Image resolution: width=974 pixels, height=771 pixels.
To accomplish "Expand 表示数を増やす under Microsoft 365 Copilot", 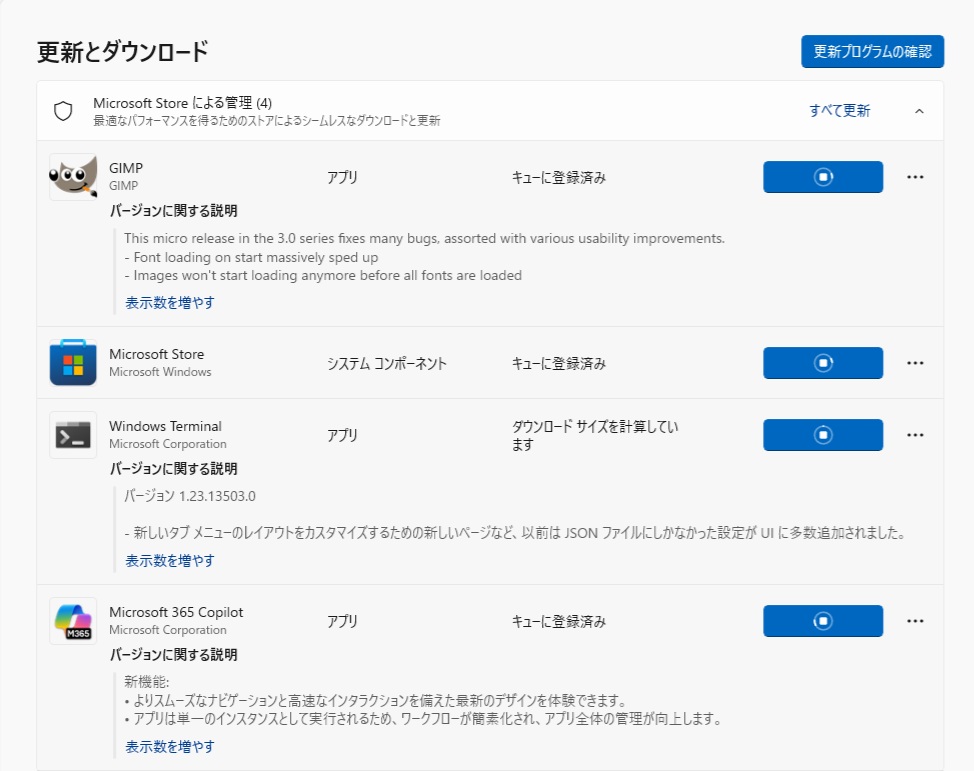I will [x=170, y=746].
